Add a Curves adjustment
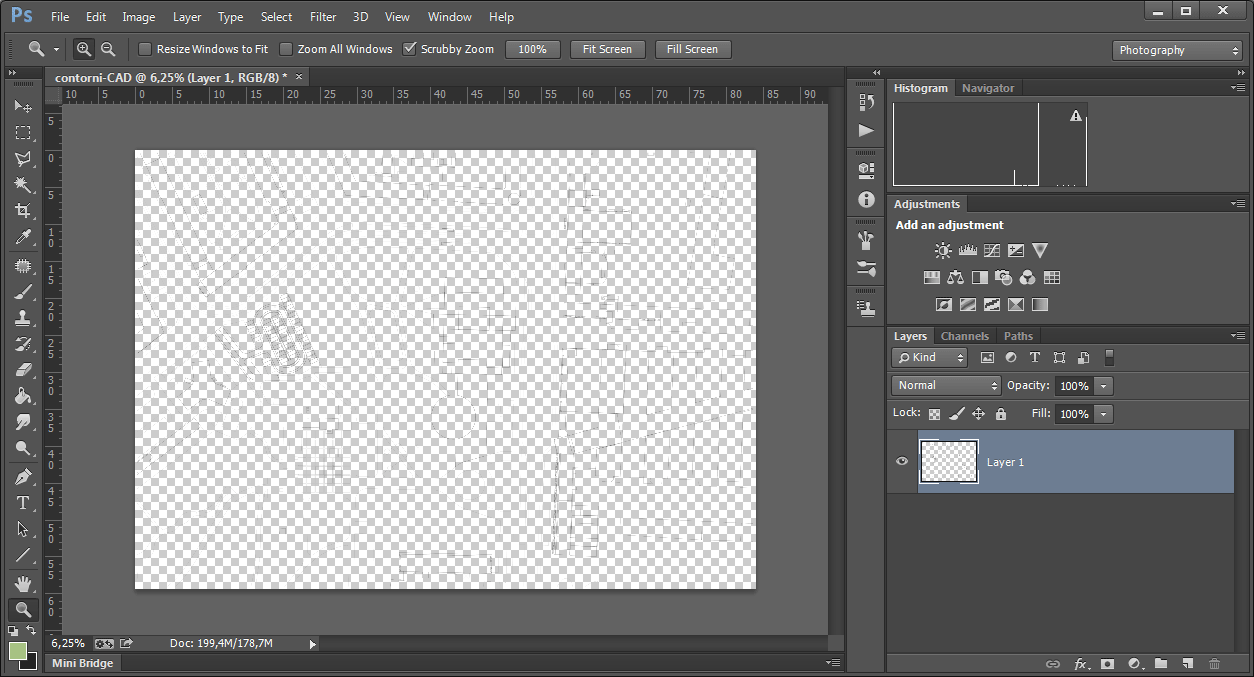This screenshot has width=1254, height=677. point(991,251)
